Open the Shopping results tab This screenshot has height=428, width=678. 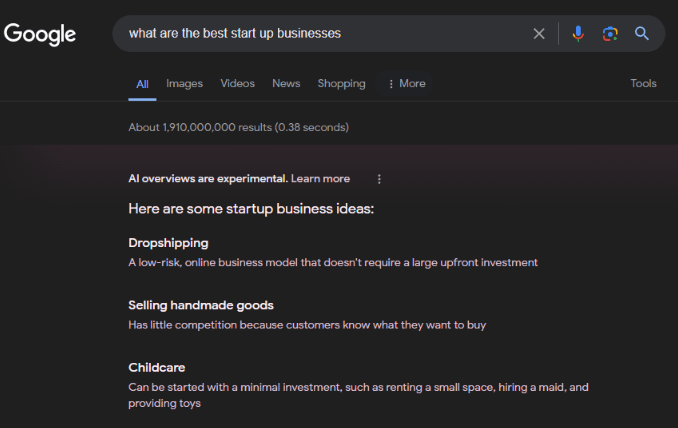click(x=341, y=84)
